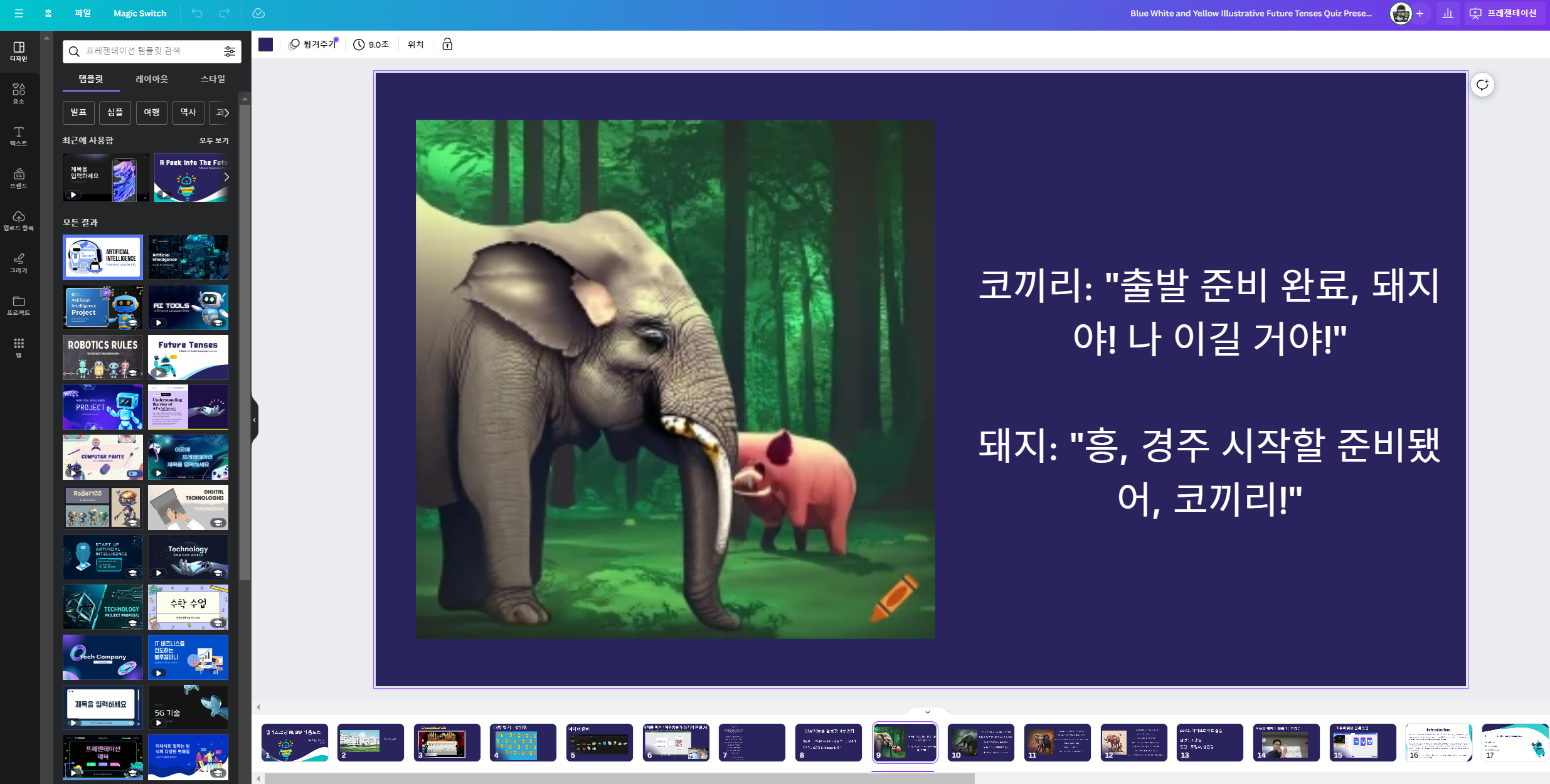Click the dark purple background color swatch
Viewport: 1550px width, 784px height.
(x=266, y=45)
